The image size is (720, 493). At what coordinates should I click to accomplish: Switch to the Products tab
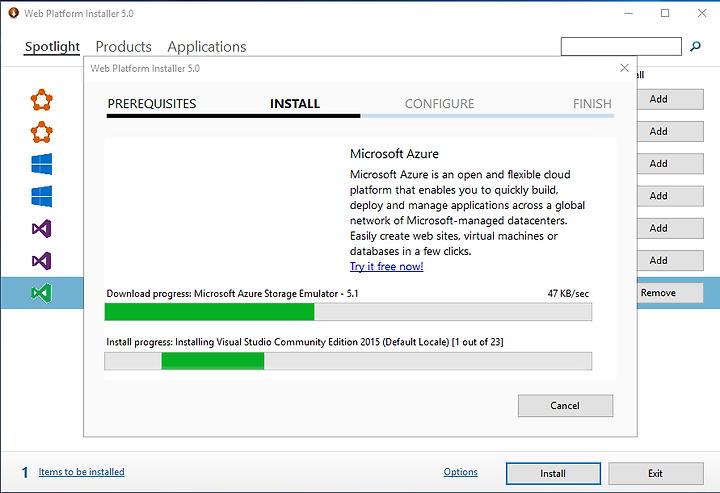[124, 47]
